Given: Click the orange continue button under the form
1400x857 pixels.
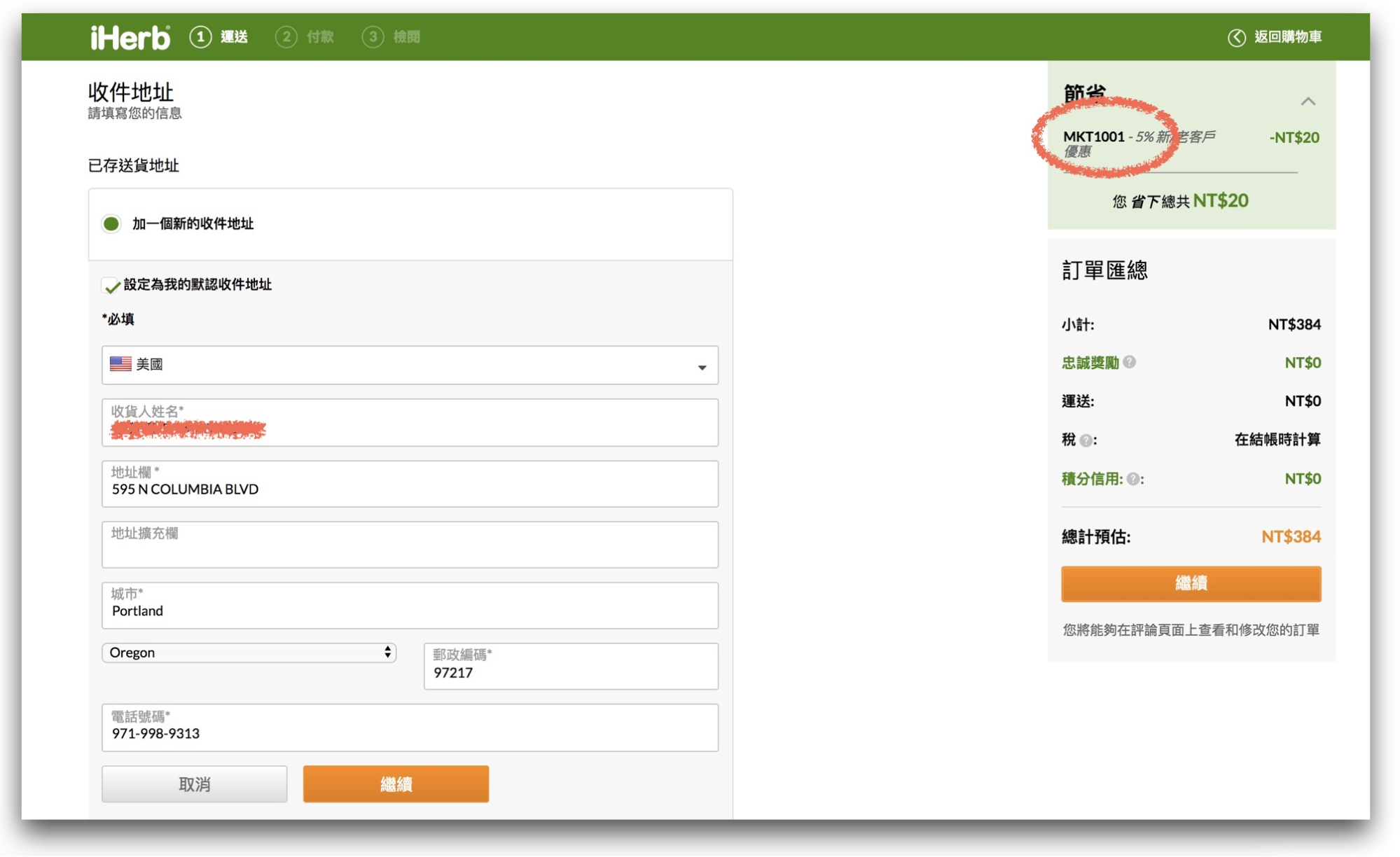Looking at the screenshot, I should tap(396, 784).
